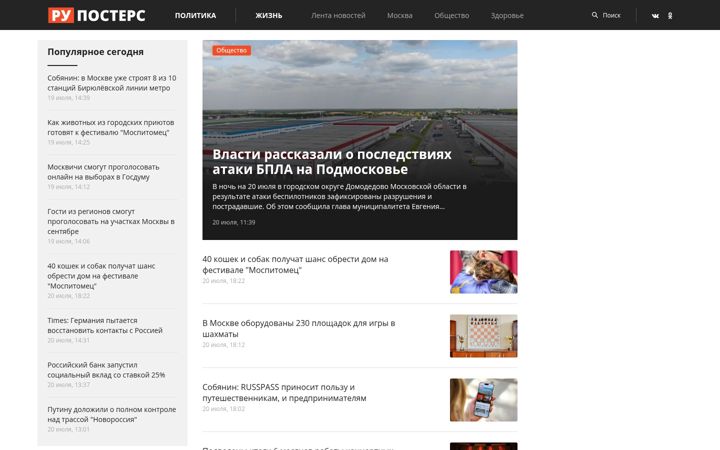Open Times: Германия sidebar story

coord(105,325)
